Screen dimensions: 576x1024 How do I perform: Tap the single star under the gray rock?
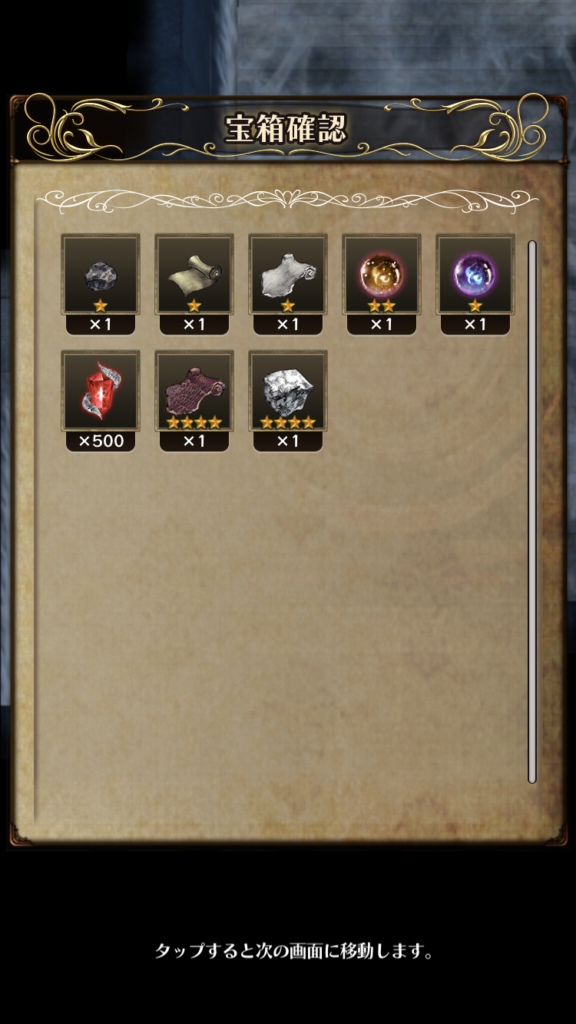tap(100, 306)
